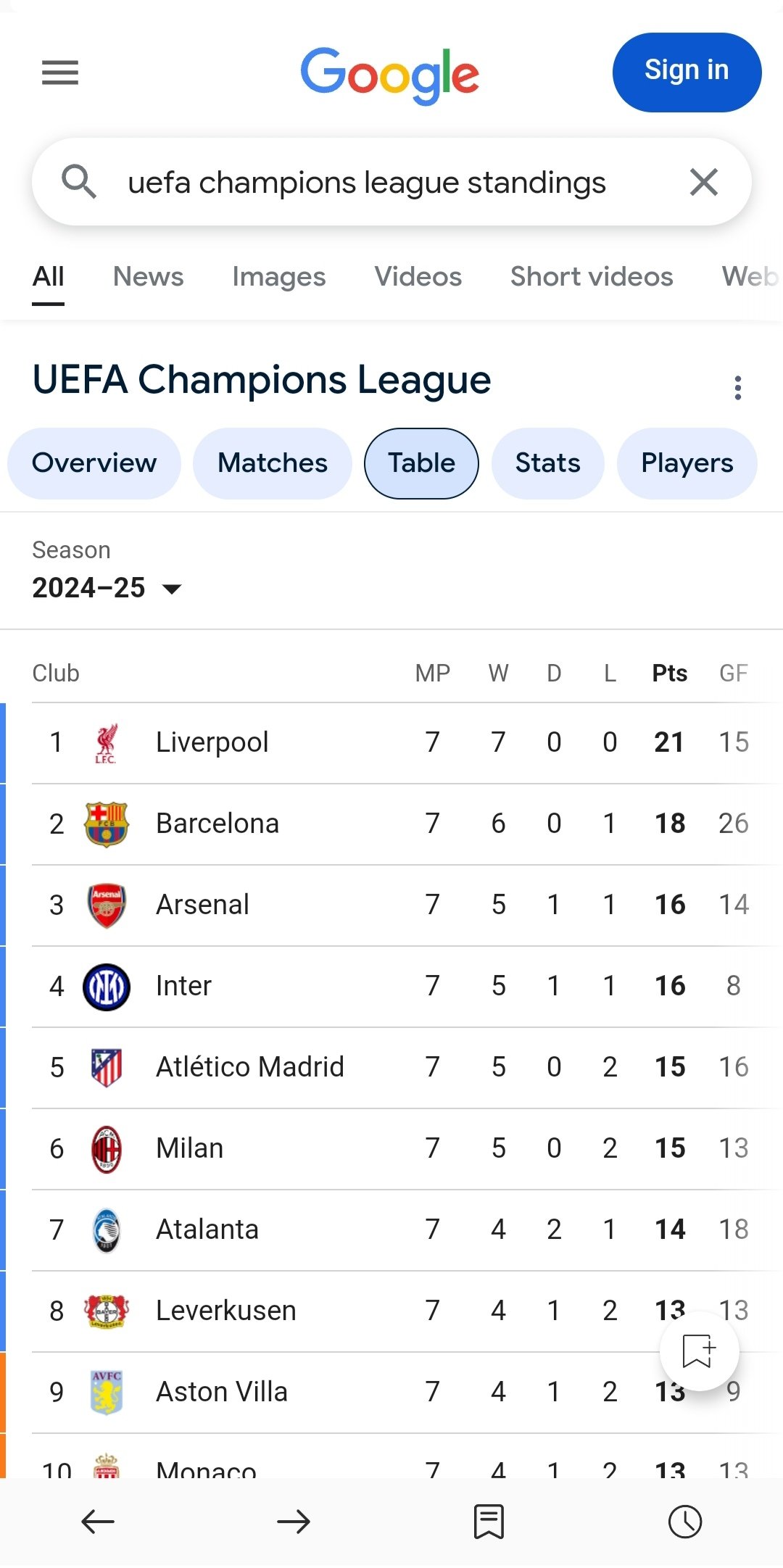Click the magnifying glass search icon
This screenshot has width=783, height=1568.
78,181
